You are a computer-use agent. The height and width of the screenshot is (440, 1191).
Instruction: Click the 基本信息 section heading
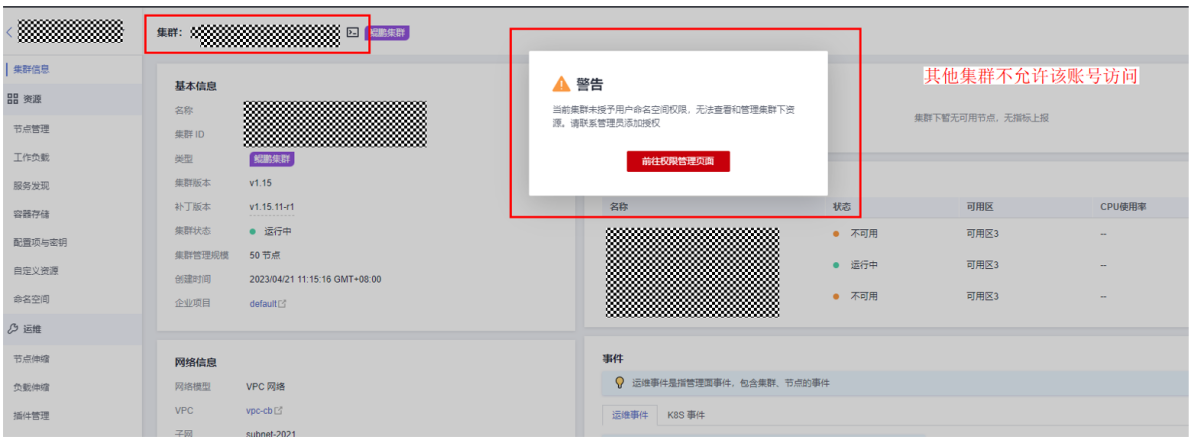[195, 87]
